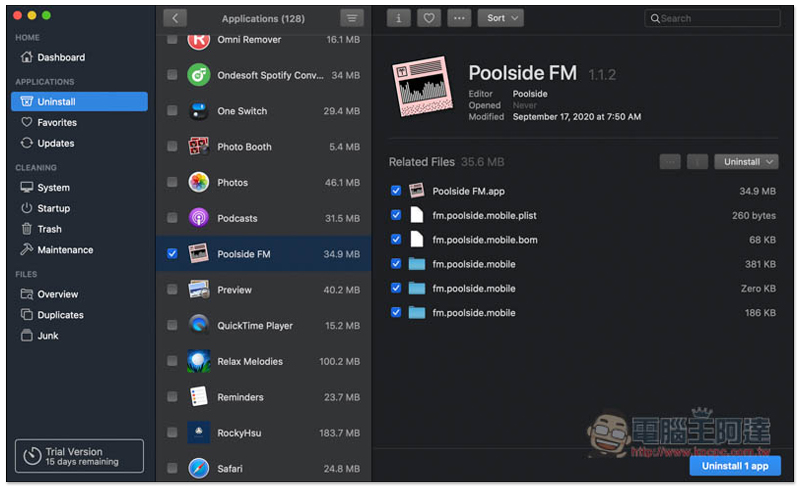This screenshot has width=800, height=488.
Task: Open Startup items section
Action: 45,208
